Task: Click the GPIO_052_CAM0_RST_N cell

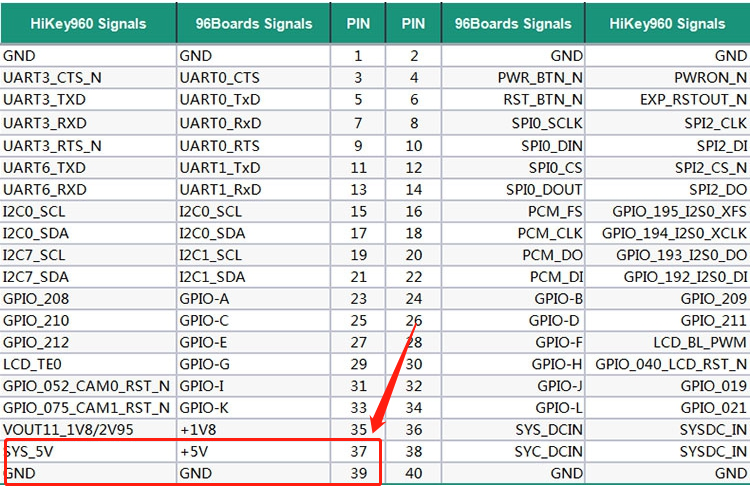Action: pyautogui.click(x=88, y=385)
